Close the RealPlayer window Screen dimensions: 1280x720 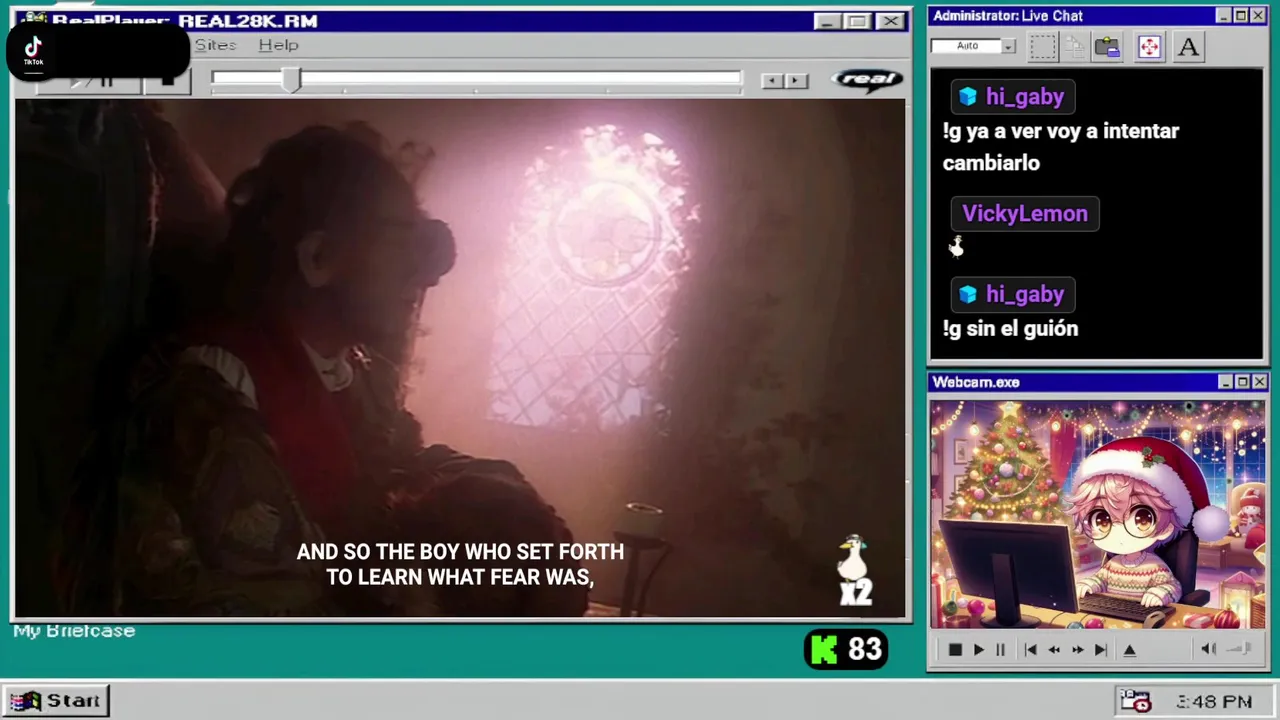[x=890, y=21]
